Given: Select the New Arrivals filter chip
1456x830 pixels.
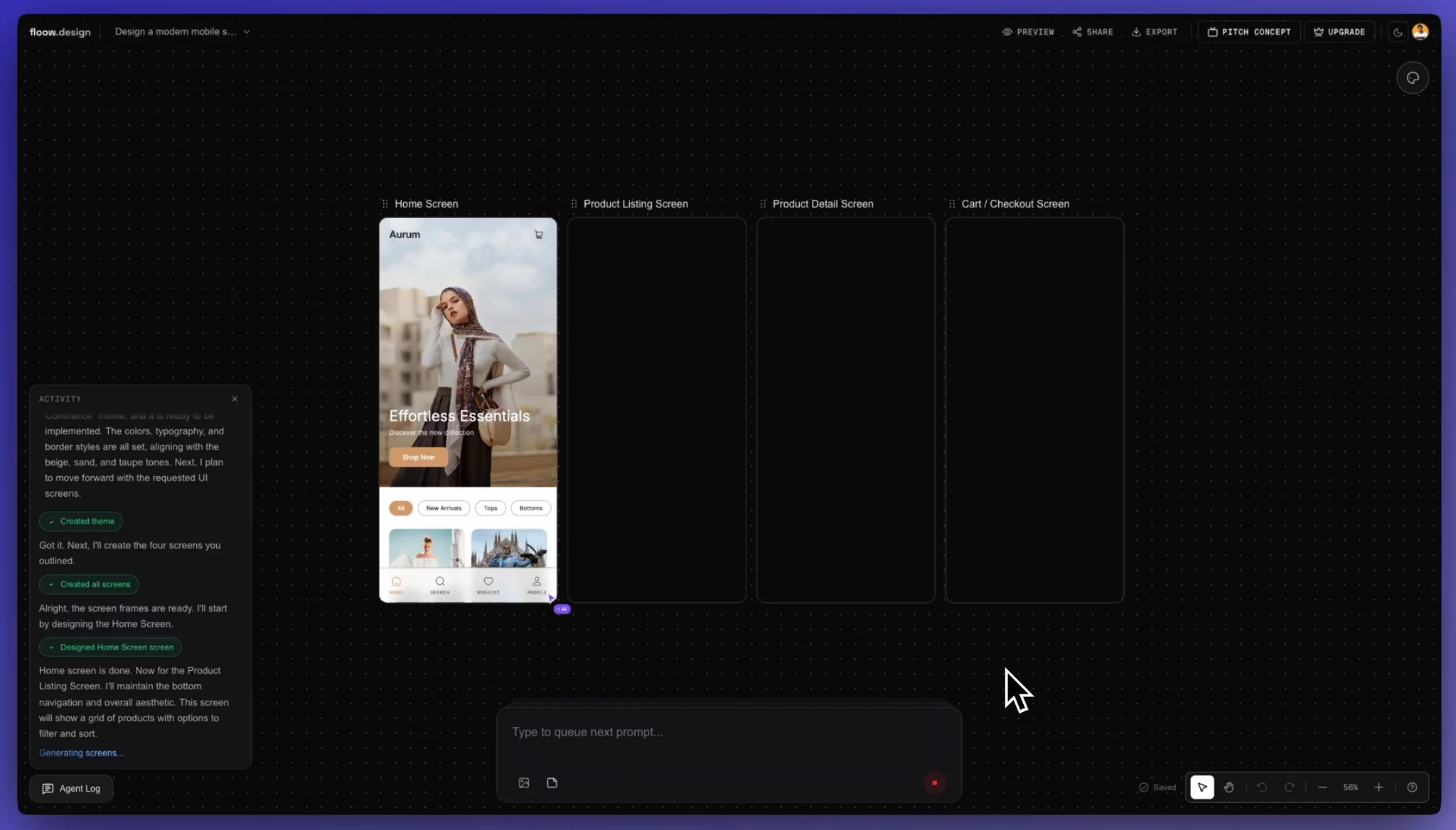Looking at the screenshot, I should 444,508.
